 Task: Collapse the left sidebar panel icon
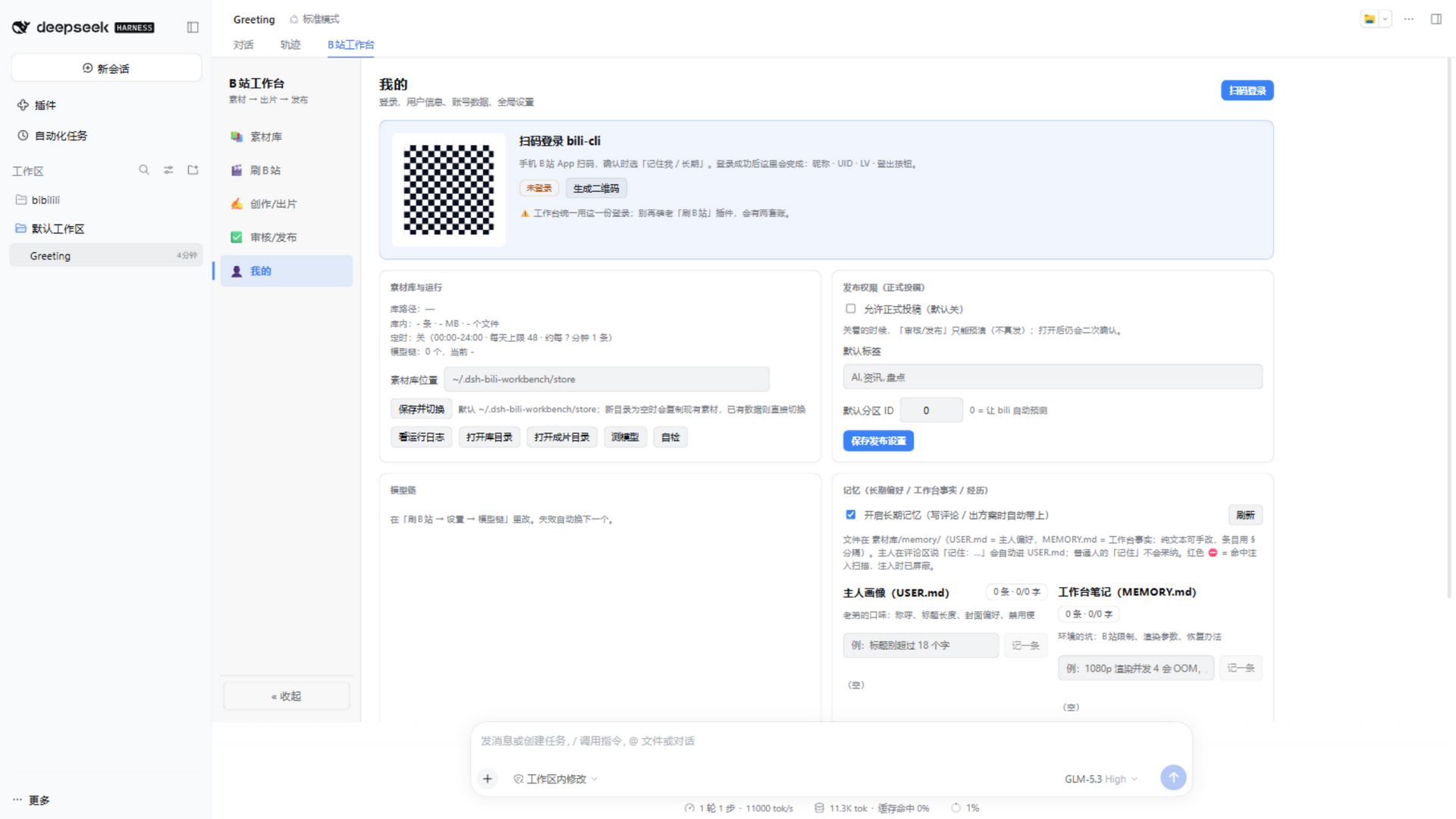point(193,27)
